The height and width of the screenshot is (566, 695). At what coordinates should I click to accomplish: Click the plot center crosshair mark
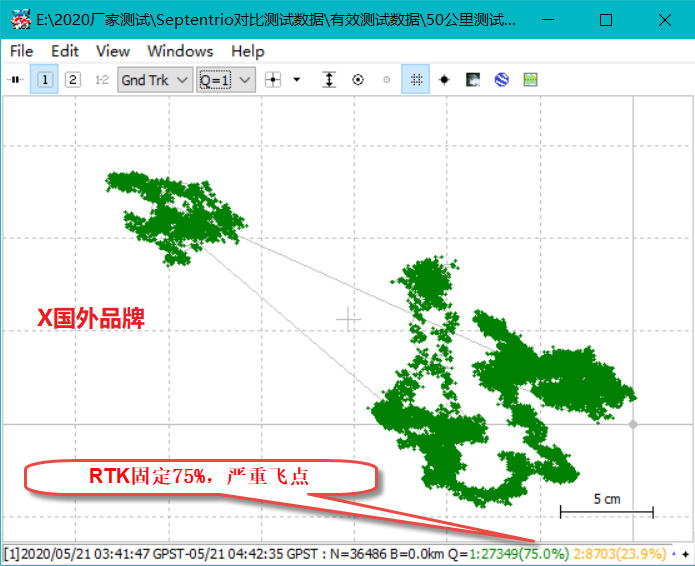(348, 319)
